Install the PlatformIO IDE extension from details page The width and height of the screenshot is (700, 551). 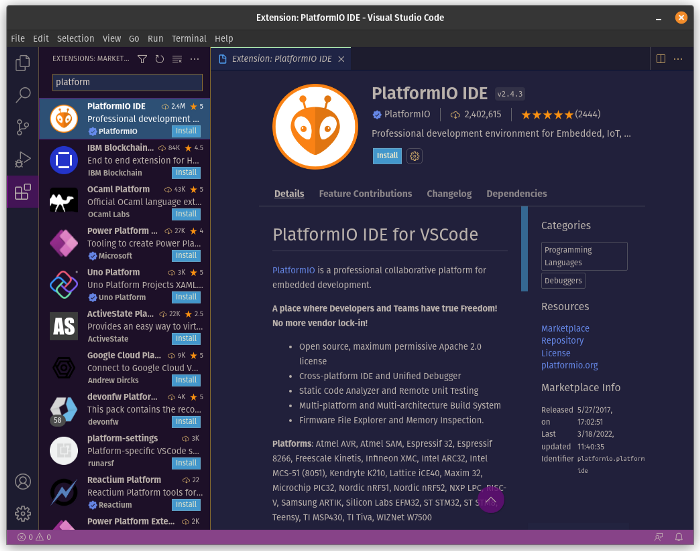pos(387,156)
